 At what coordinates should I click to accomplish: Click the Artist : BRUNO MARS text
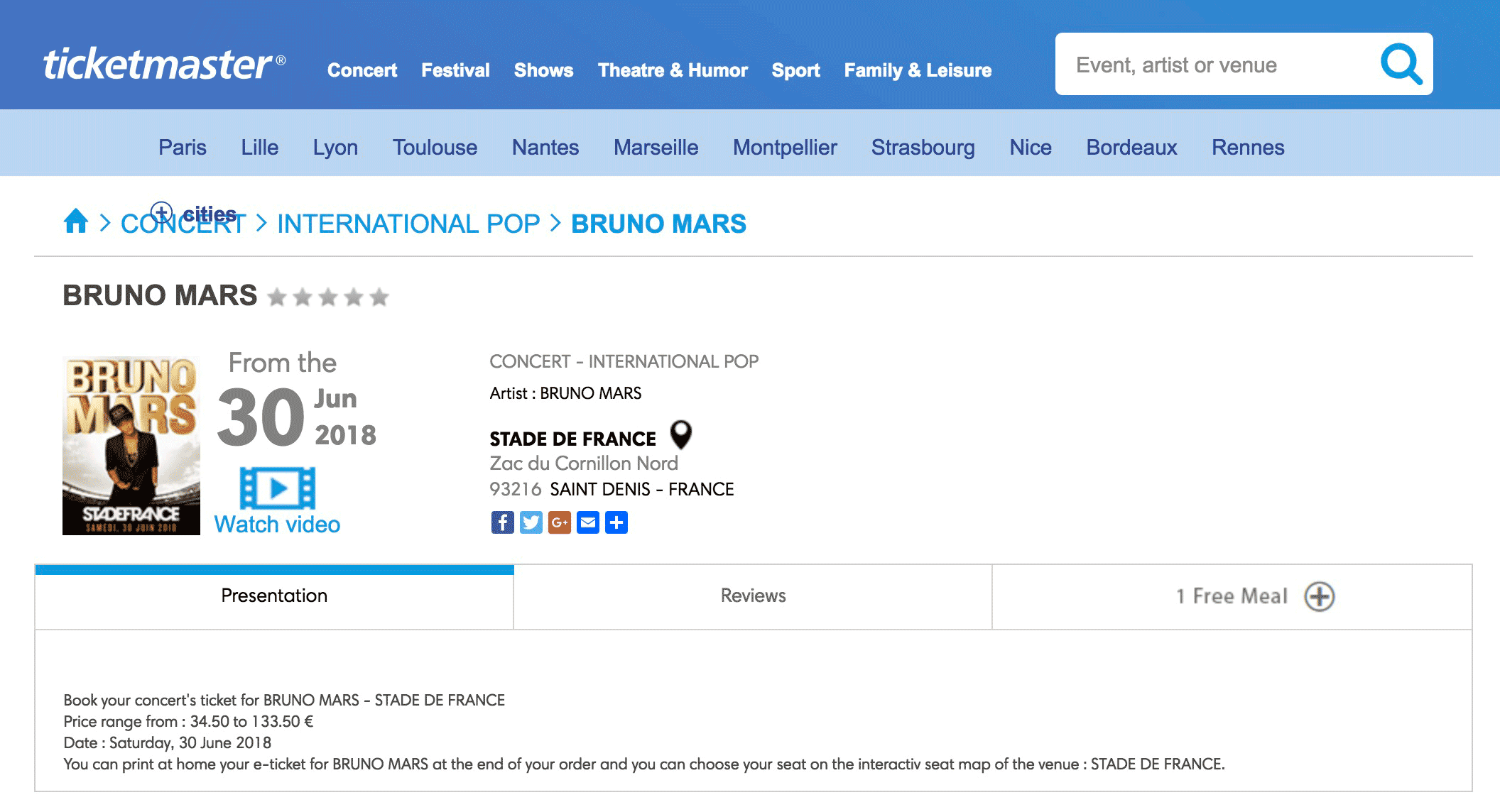coord(565,393)
